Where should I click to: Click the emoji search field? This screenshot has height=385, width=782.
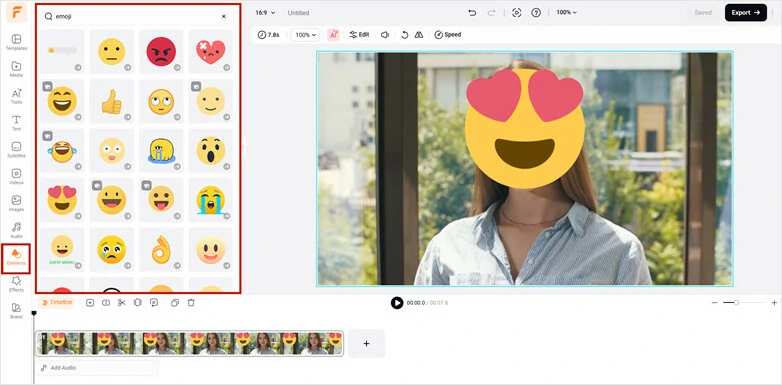136,16
